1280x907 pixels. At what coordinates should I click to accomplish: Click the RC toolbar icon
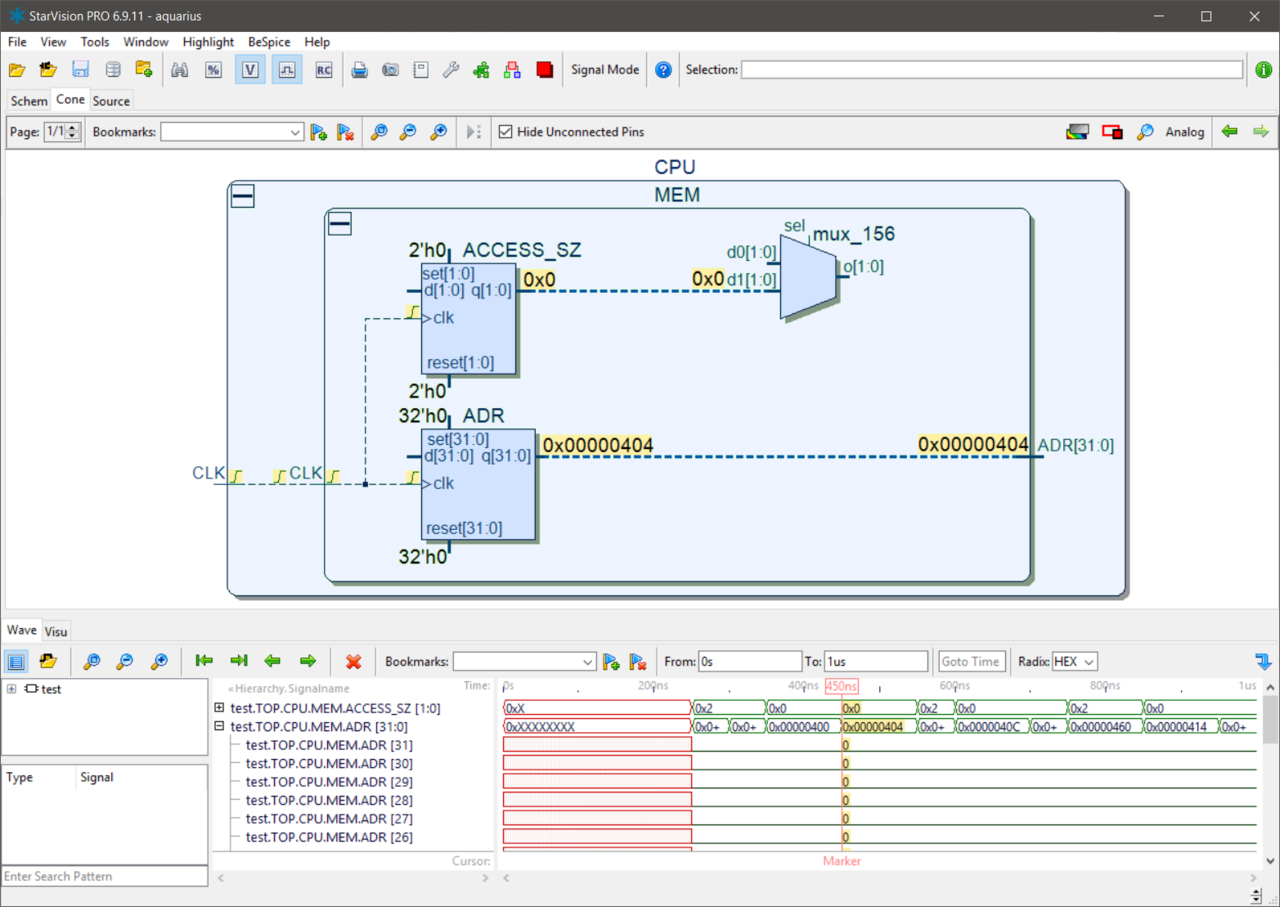323,70
